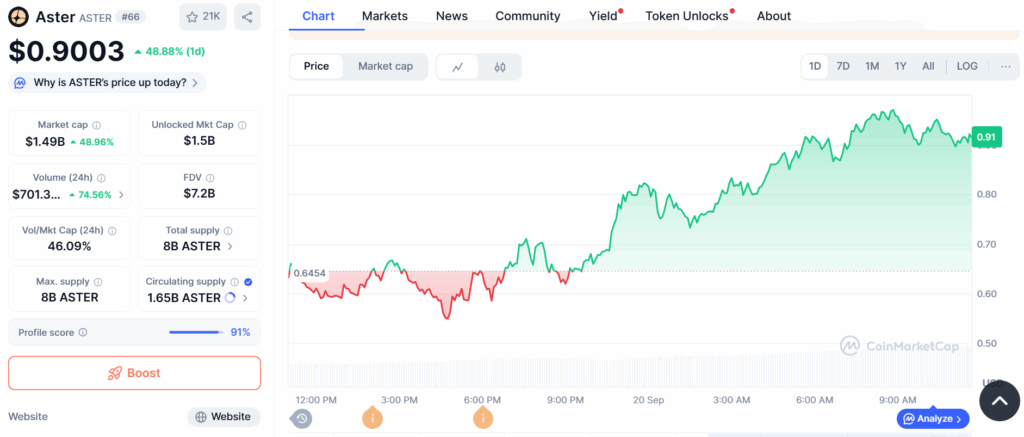This screenshot has height=437, width=1024.
Task: Click the $1.49B market cap value
Action: click(45, 142)
